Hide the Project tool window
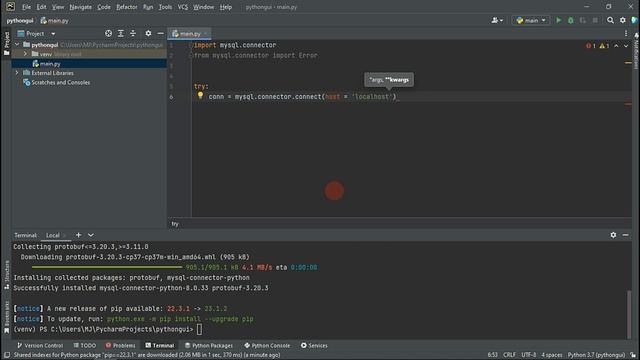The height and width of the screenshot is (360, 640). point(160,33)
